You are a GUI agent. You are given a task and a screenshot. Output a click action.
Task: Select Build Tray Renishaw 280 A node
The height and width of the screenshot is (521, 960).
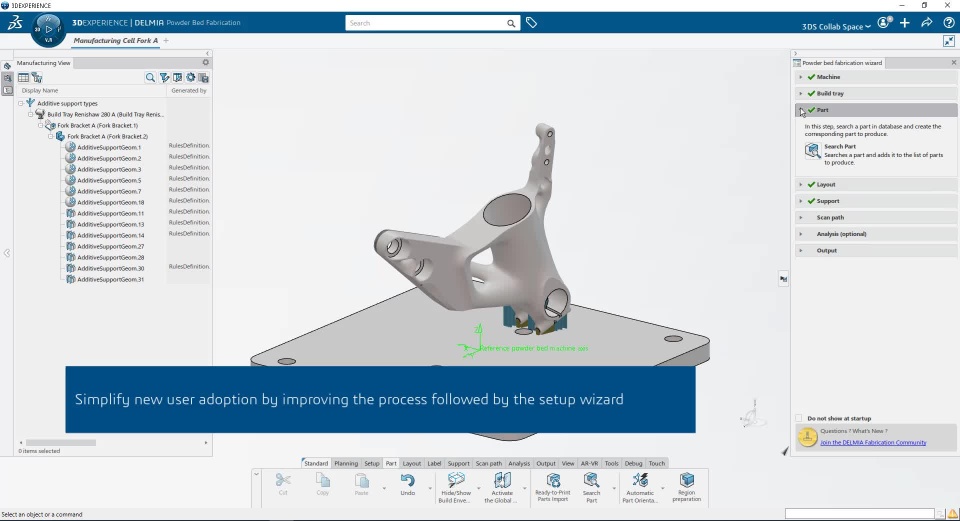[x=105, y=114]
